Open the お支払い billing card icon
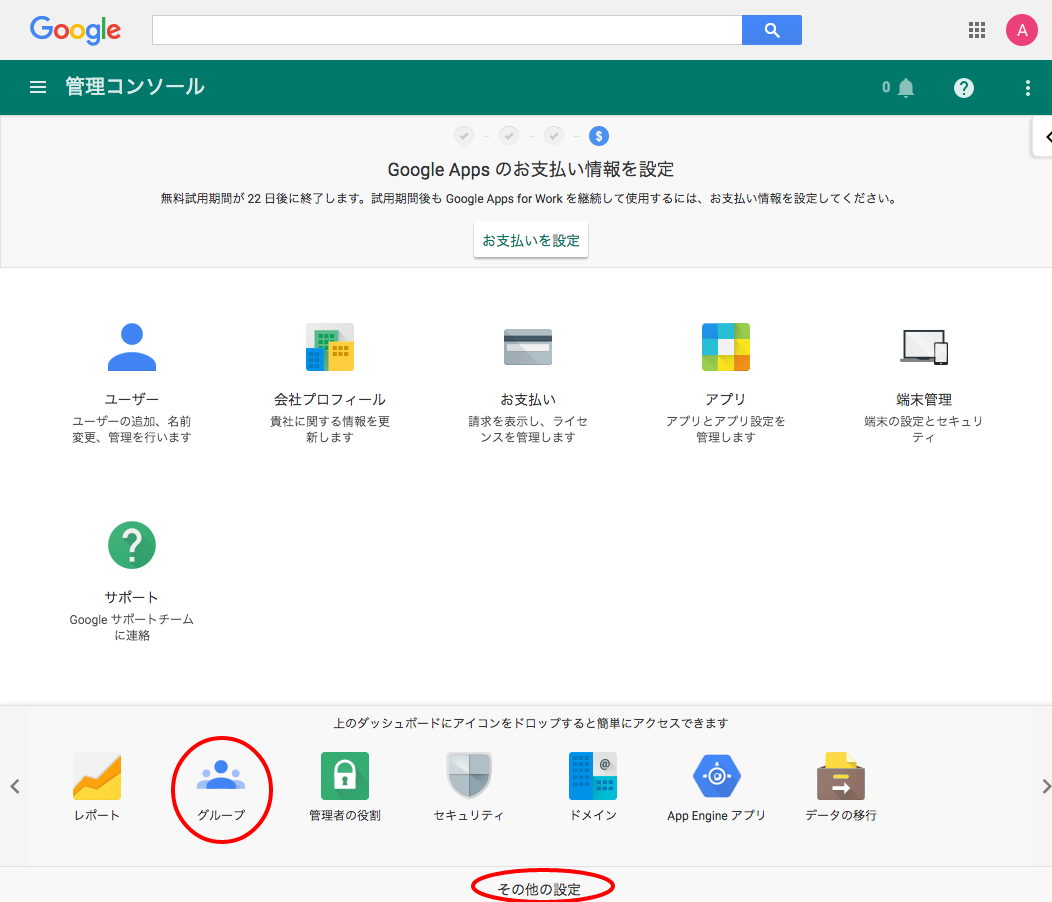Screen dimensions: 1052x902 (x=528, y=347)
